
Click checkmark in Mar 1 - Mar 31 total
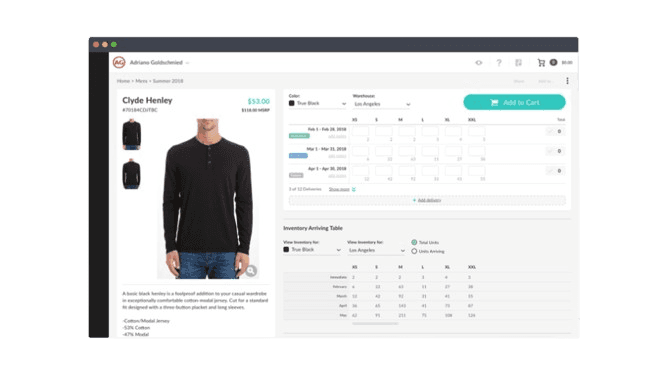[550, 151]
